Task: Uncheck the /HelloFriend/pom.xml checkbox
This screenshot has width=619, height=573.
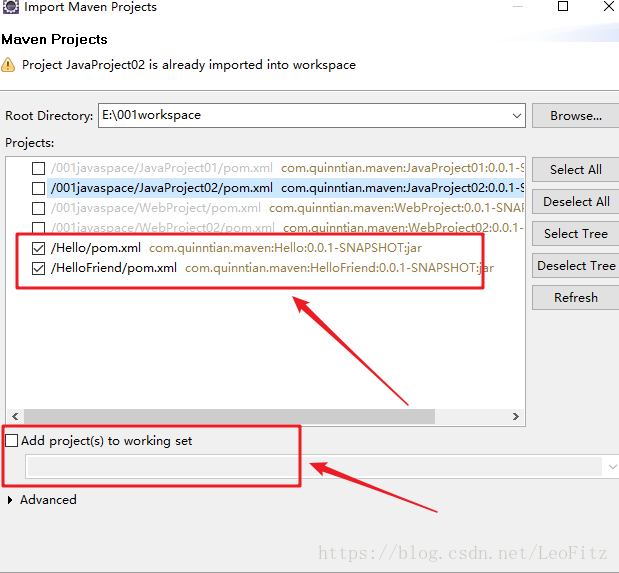Action: click(x=38, y=268)
